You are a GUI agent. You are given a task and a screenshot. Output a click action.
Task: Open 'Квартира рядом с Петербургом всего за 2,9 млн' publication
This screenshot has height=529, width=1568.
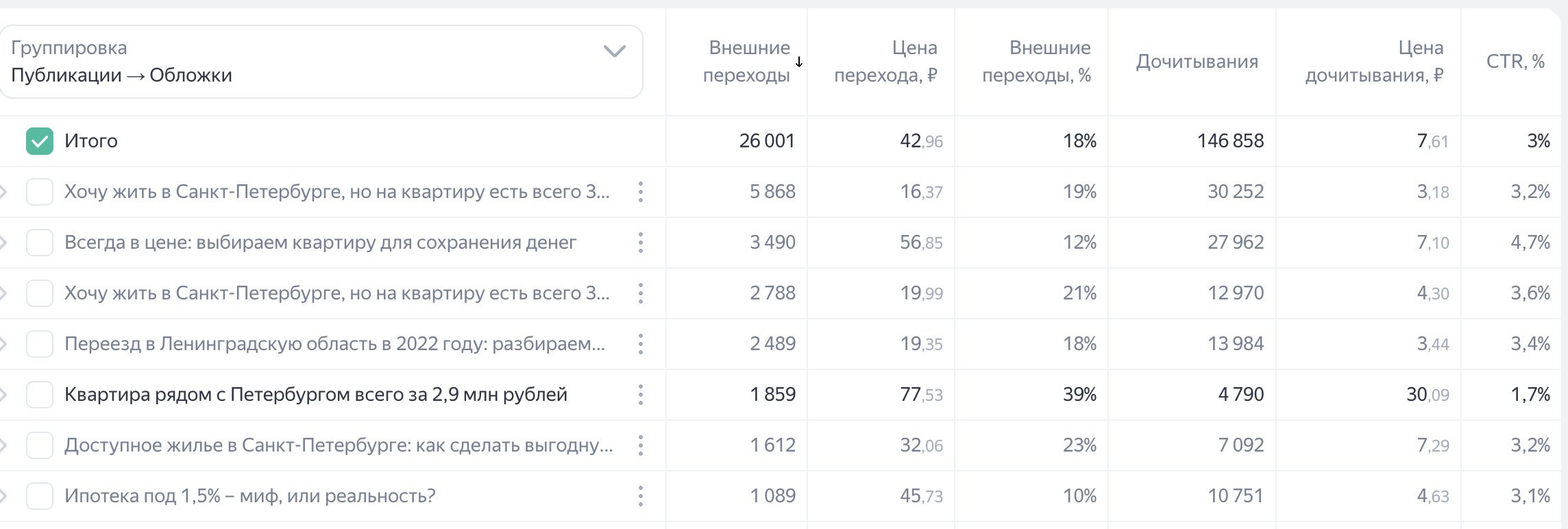click(x=315, y=395)
